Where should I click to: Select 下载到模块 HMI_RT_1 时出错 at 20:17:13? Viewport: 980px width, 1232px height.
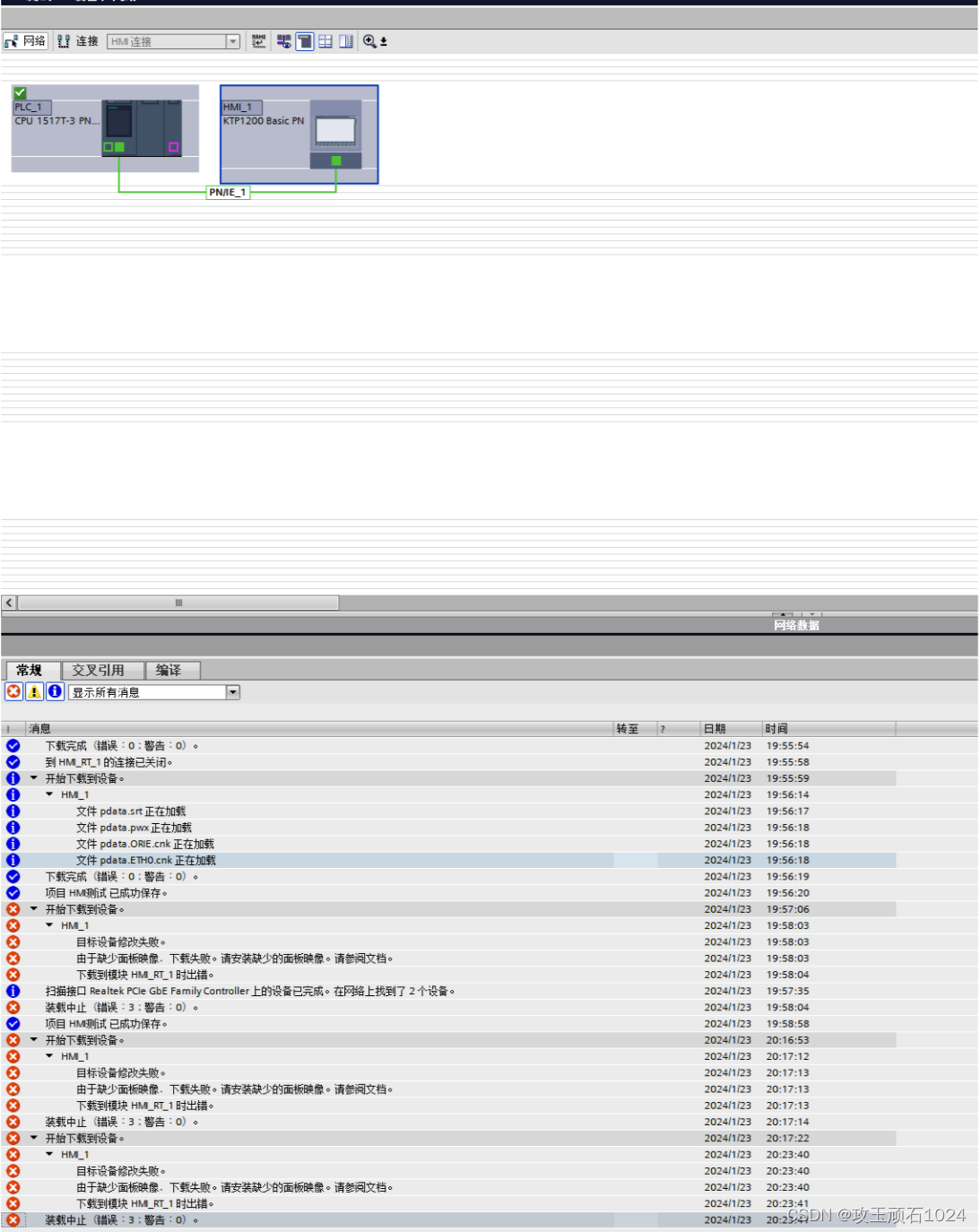coord(145,1106)
